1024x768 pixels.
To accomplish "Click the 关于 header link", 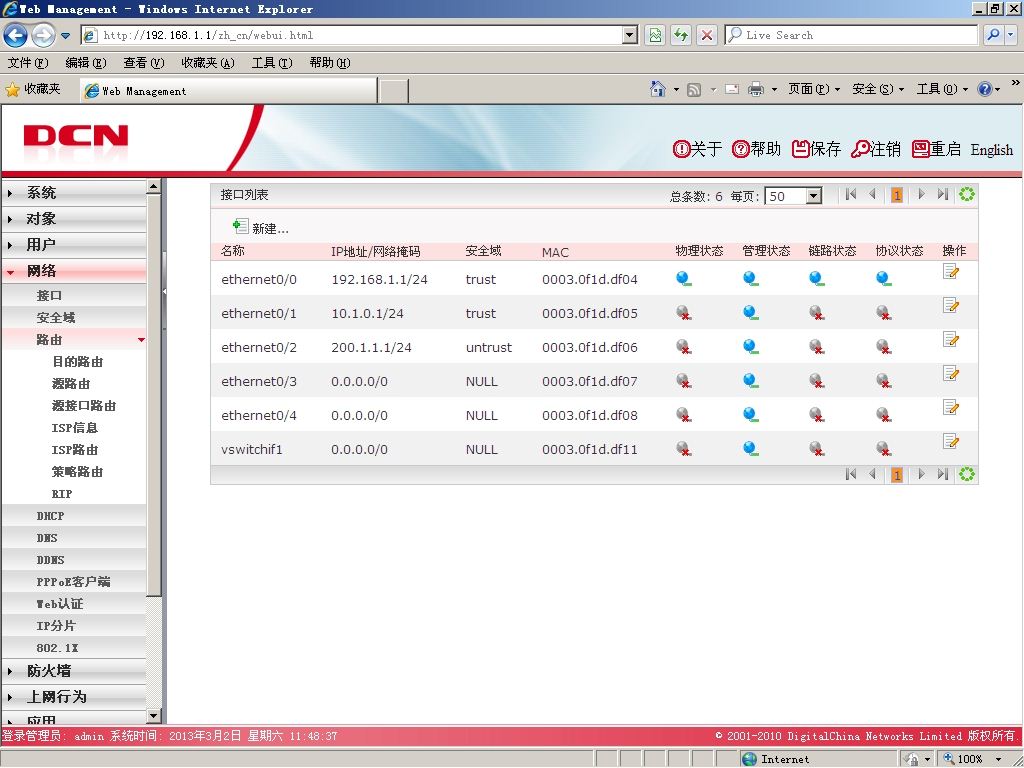I will (697, 150).
